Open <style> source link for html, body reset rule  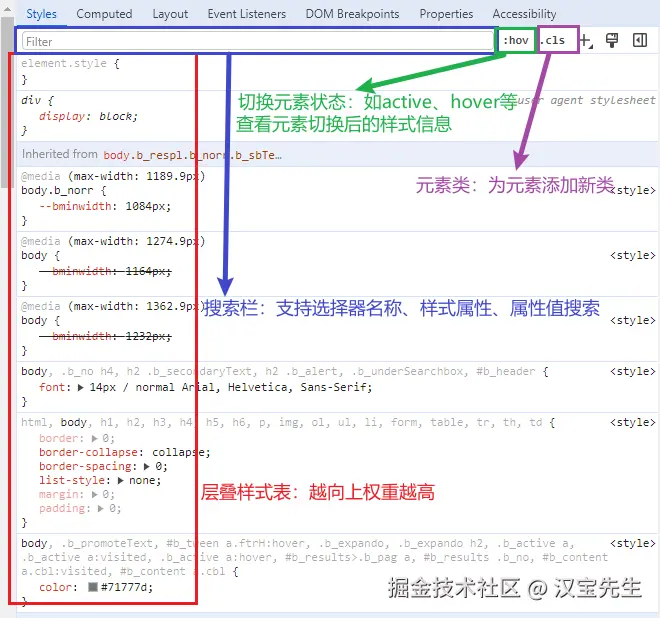point(633,422)
